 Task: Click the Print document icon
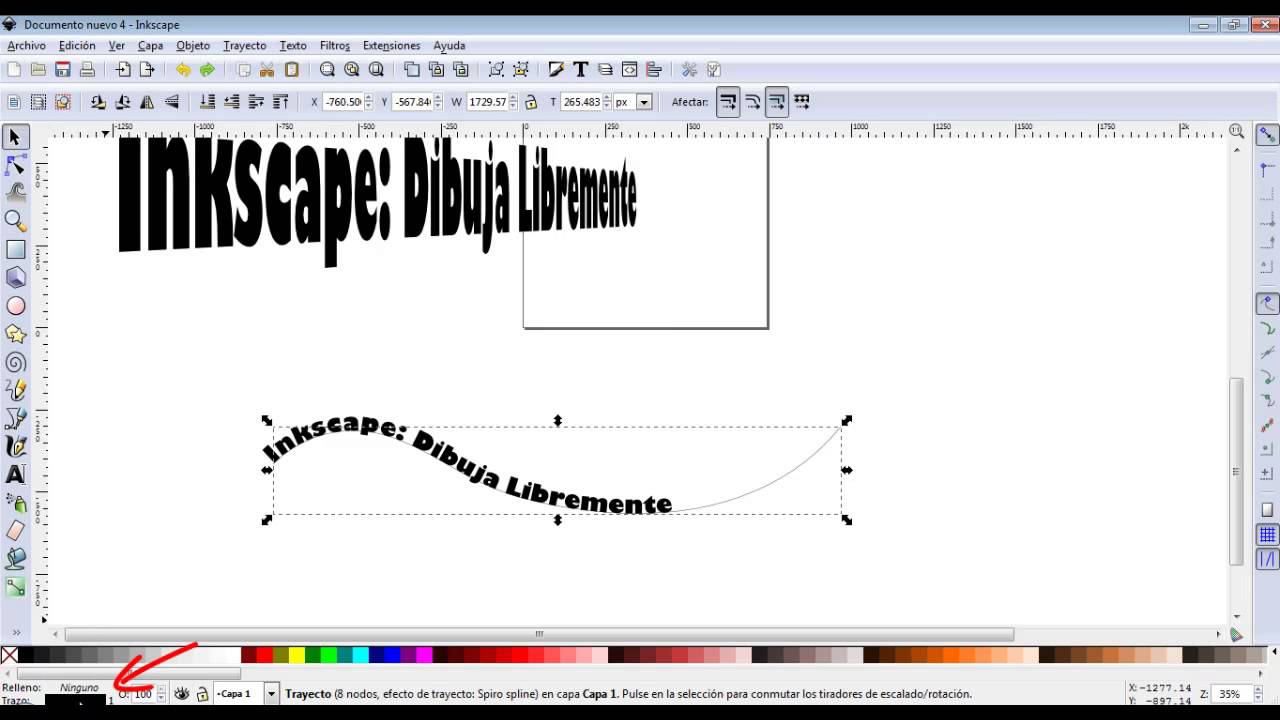87,69
